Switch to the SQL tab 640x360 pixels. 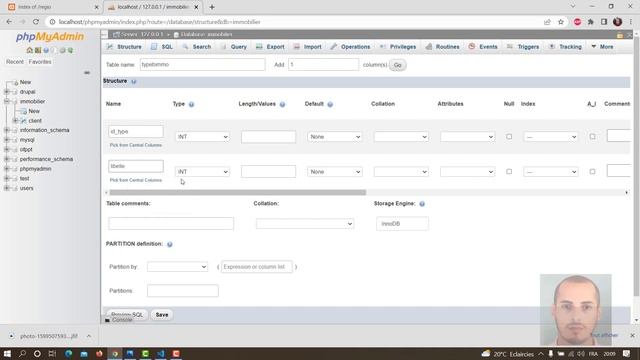tap(162, 47)
